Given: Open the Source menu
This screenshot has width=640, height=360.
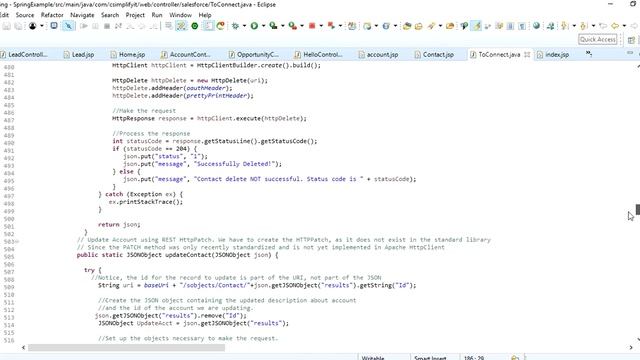Looking at the screenshot, I should tap(25, 15).
